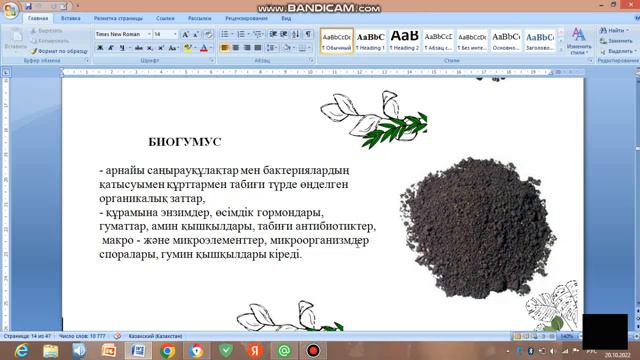
Task: Click page count Страница 14 из 47
Action: click(x=27, y=336)
